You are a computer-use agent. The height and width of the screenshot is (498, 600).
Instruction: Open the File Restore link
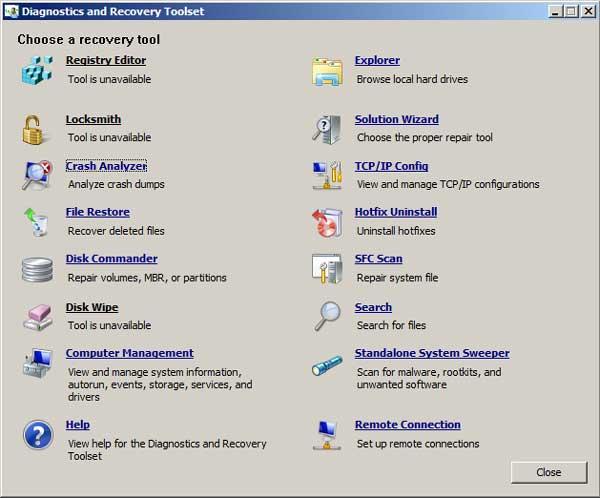click(98, 212)
